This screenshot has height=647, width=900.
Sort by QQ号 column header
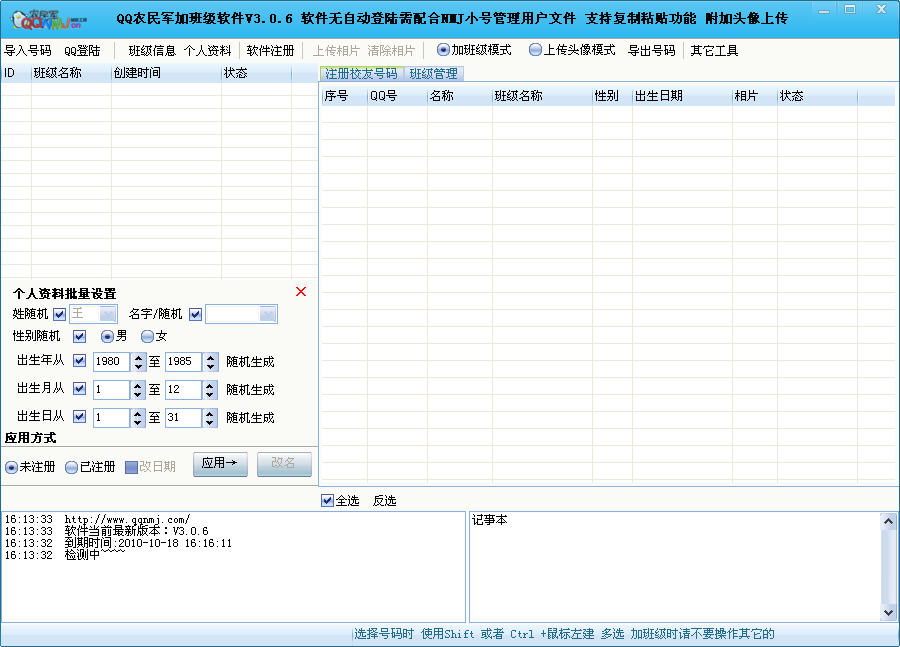397,96
